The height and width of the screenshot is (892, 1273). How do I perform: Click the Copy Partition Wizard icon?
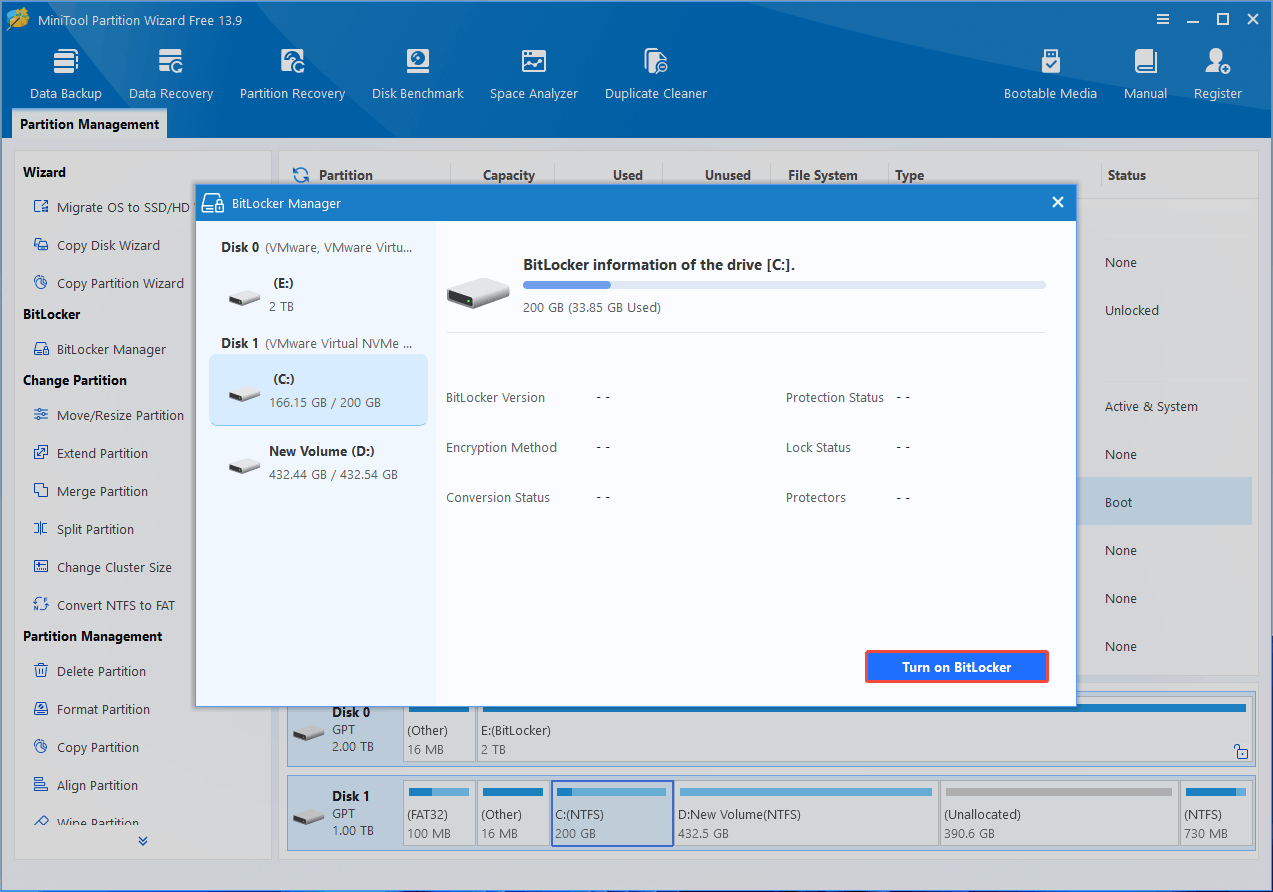click(x=41, y=283)
